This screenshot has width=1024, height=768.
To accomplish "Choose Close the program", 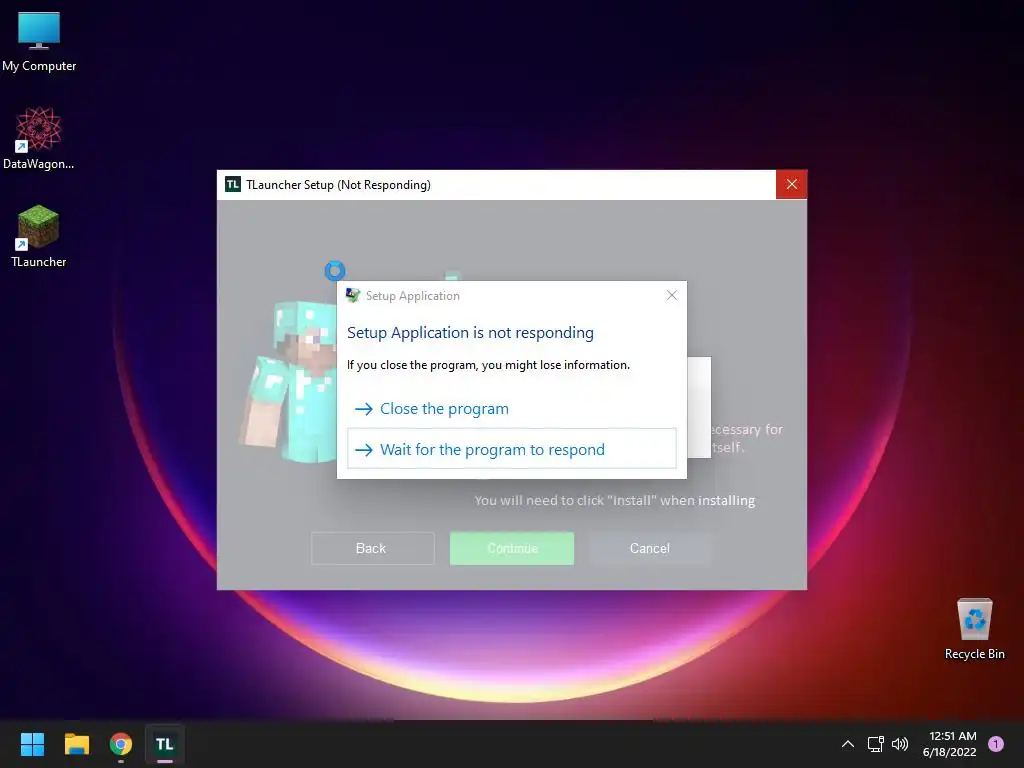I will tap(511, 409).
